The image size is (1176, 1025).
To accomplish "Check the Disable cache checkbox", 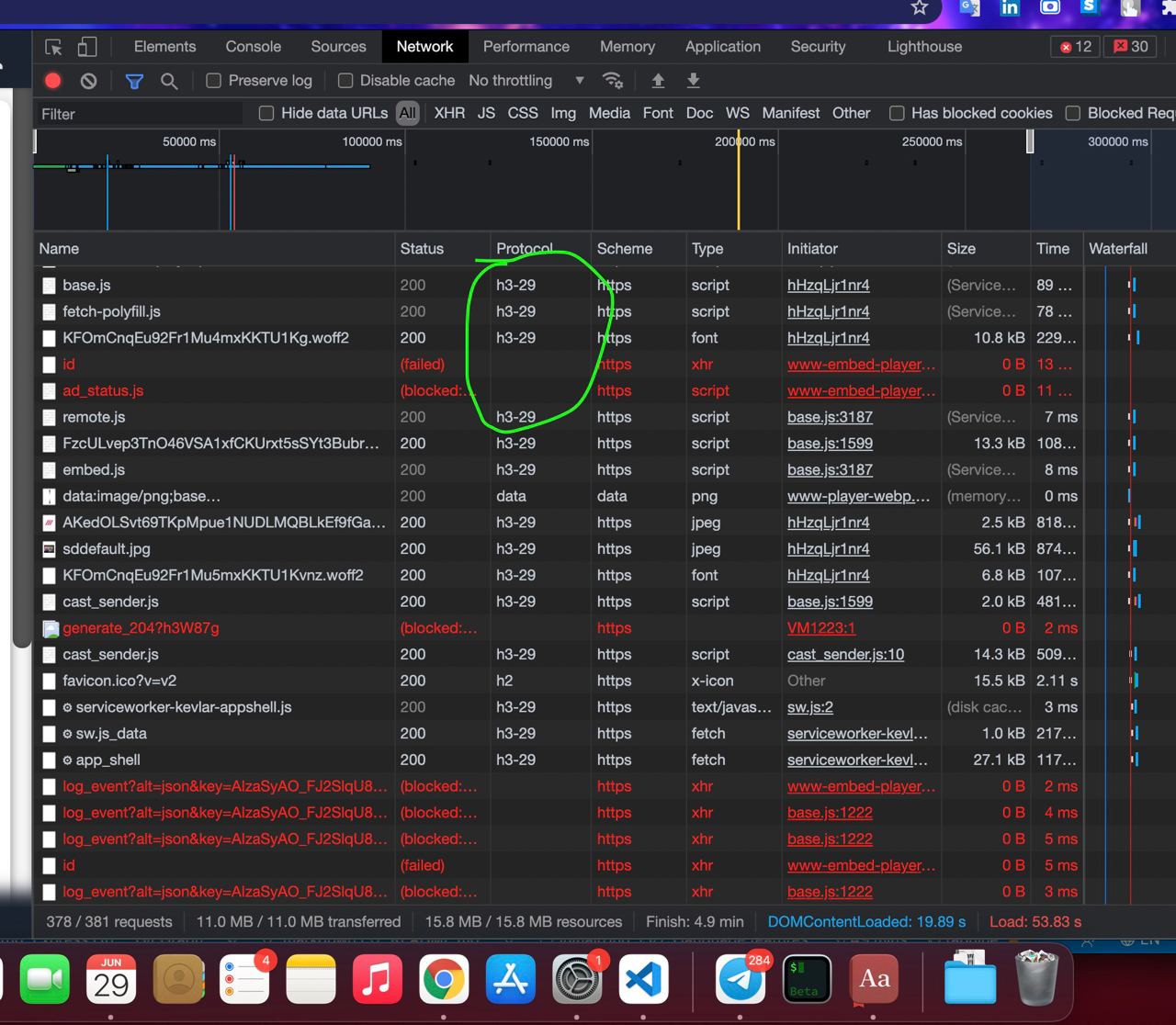I will 345,81.
